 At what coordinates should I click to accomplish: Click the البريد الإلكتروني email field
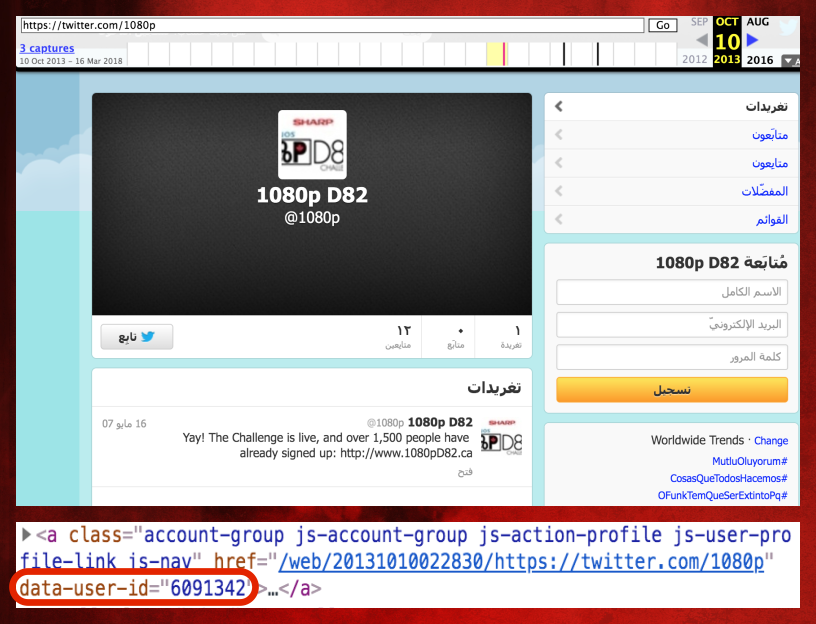(x=672, y=325)
